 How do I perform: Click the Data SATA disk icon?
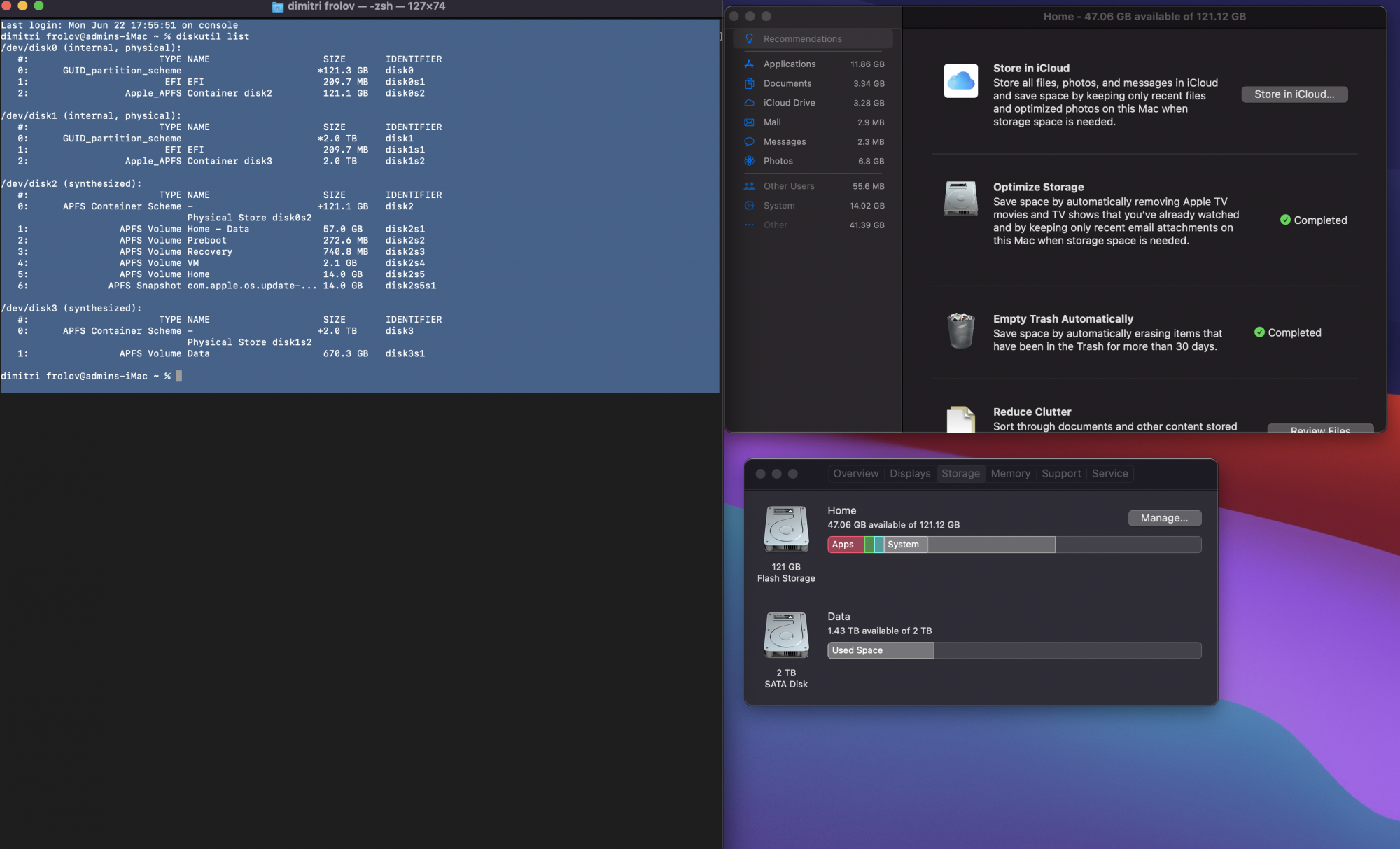[786, 634]
